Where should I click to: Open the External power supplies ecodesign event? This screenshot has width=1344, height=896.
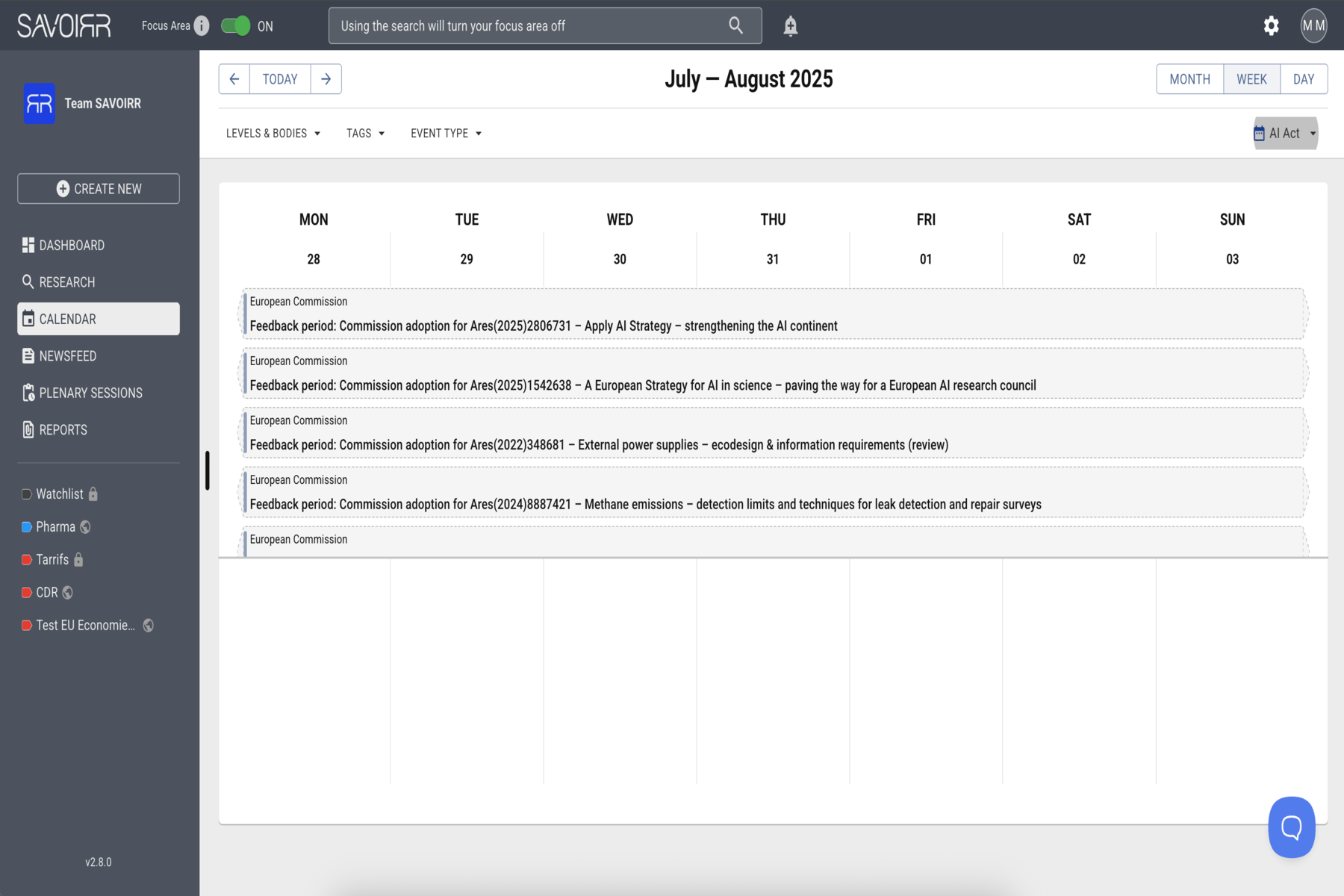[x=773, y=433]
